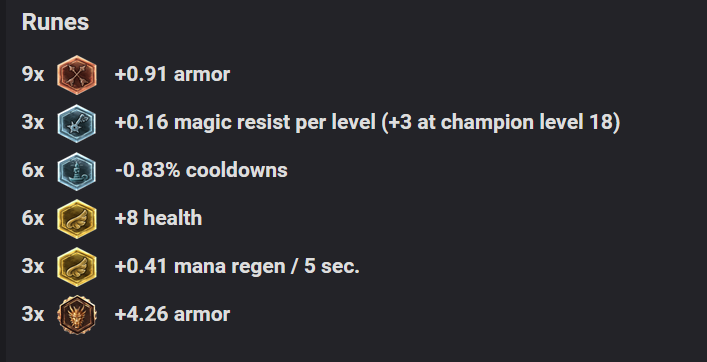The image size is (707, 362).
Task: Click the red crossed-arrows armor rune icon
Action: [77, 75]
